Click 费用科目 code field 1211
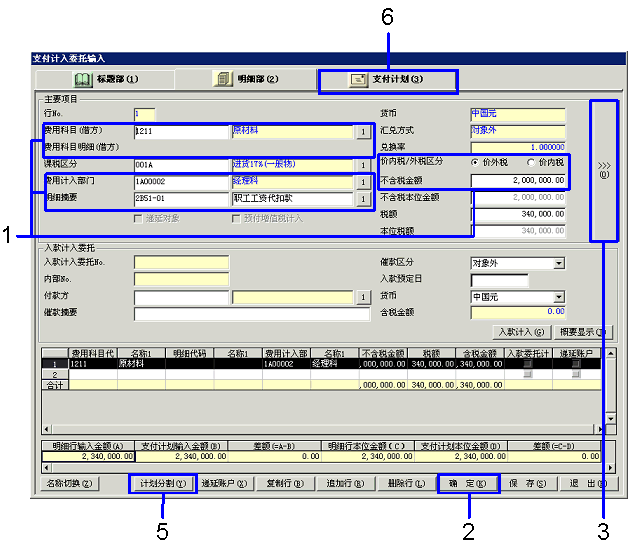 (181, 131)
